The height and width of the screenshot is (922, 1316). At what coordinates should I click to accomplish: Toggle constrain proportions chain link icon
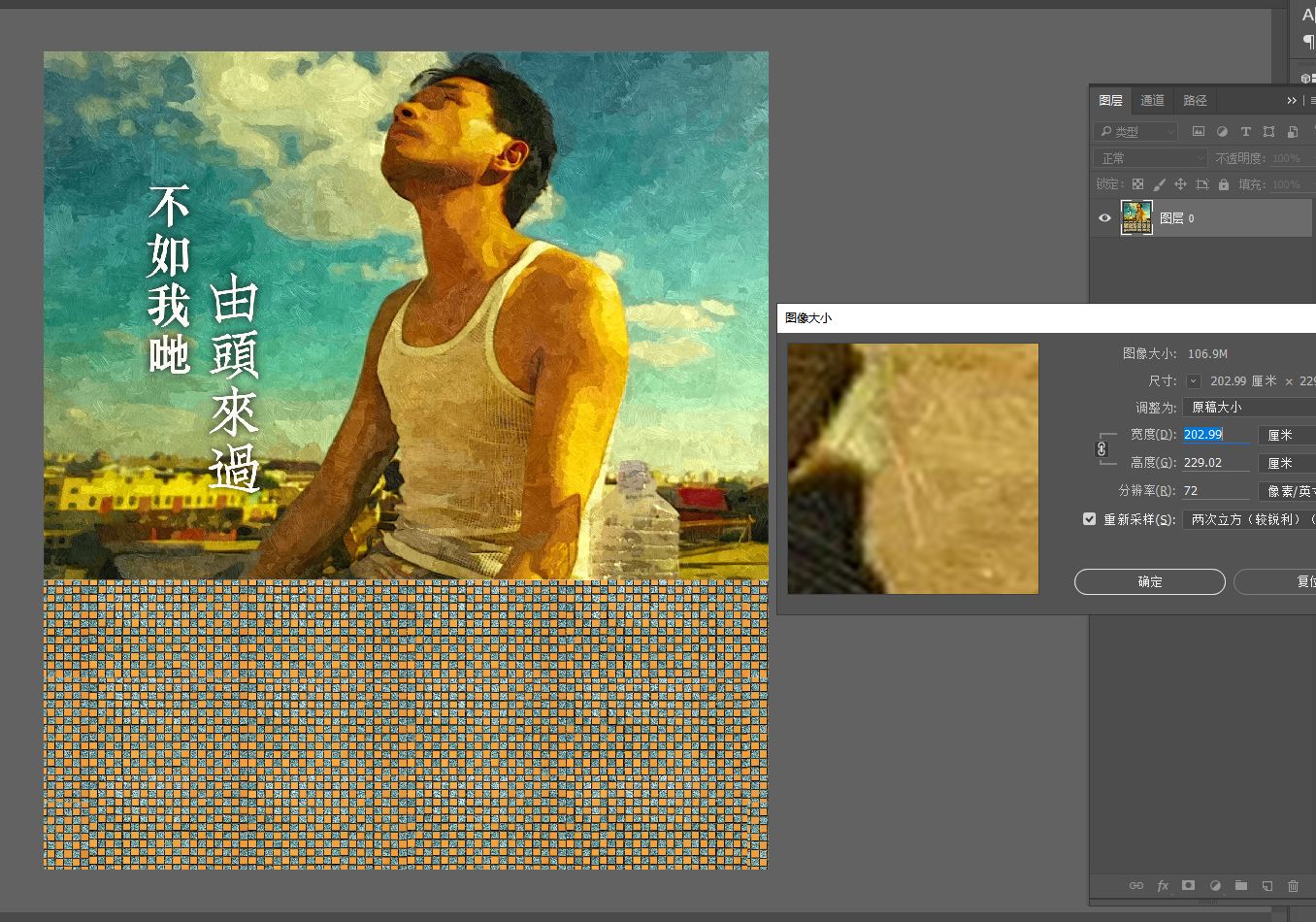pos(1102,448)
